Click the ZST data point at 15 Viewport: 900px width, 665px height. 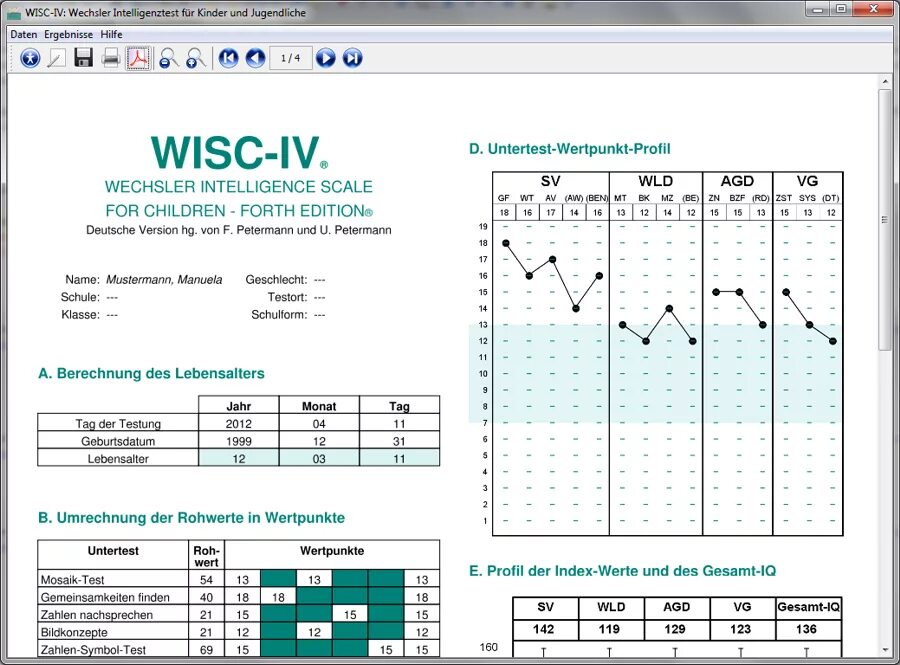[x=786, y=292]
